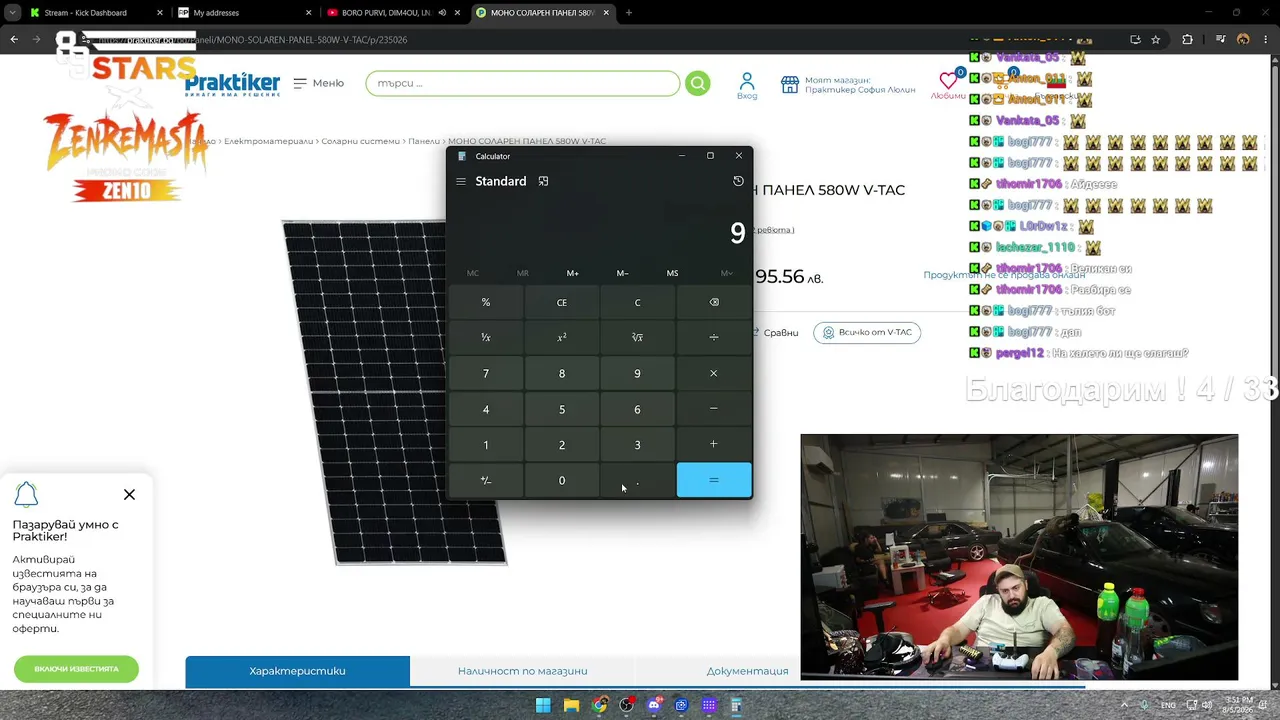Open the Меню site menu

point(319,83)
